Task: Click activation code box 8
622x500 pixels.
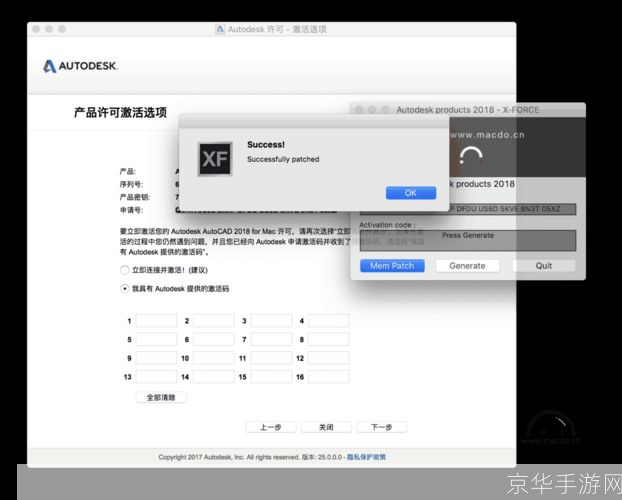Action: pyautogui.click(x=329, y=339)
